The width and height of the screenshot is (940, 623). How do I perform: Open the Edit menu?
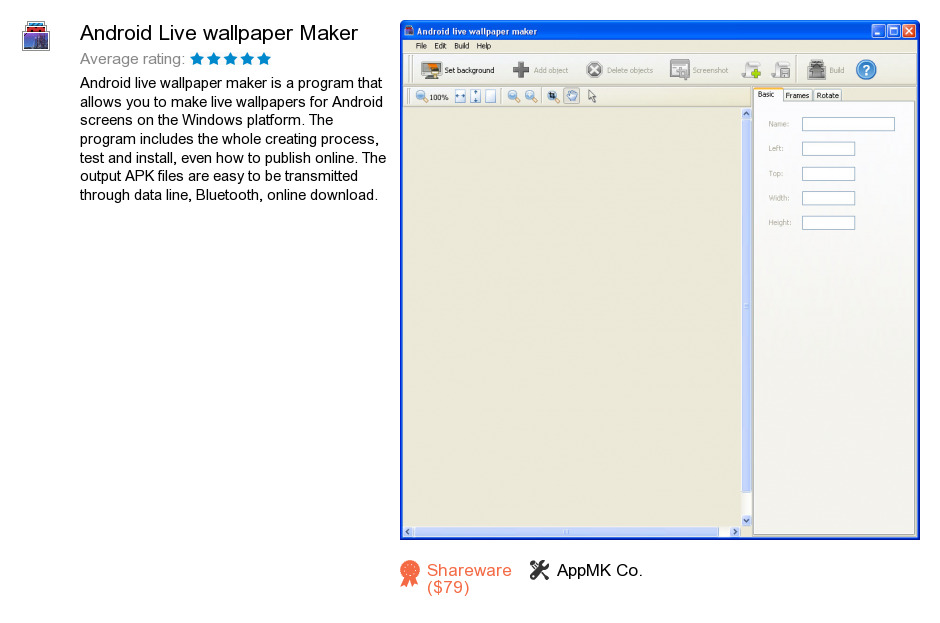point(440,46)
